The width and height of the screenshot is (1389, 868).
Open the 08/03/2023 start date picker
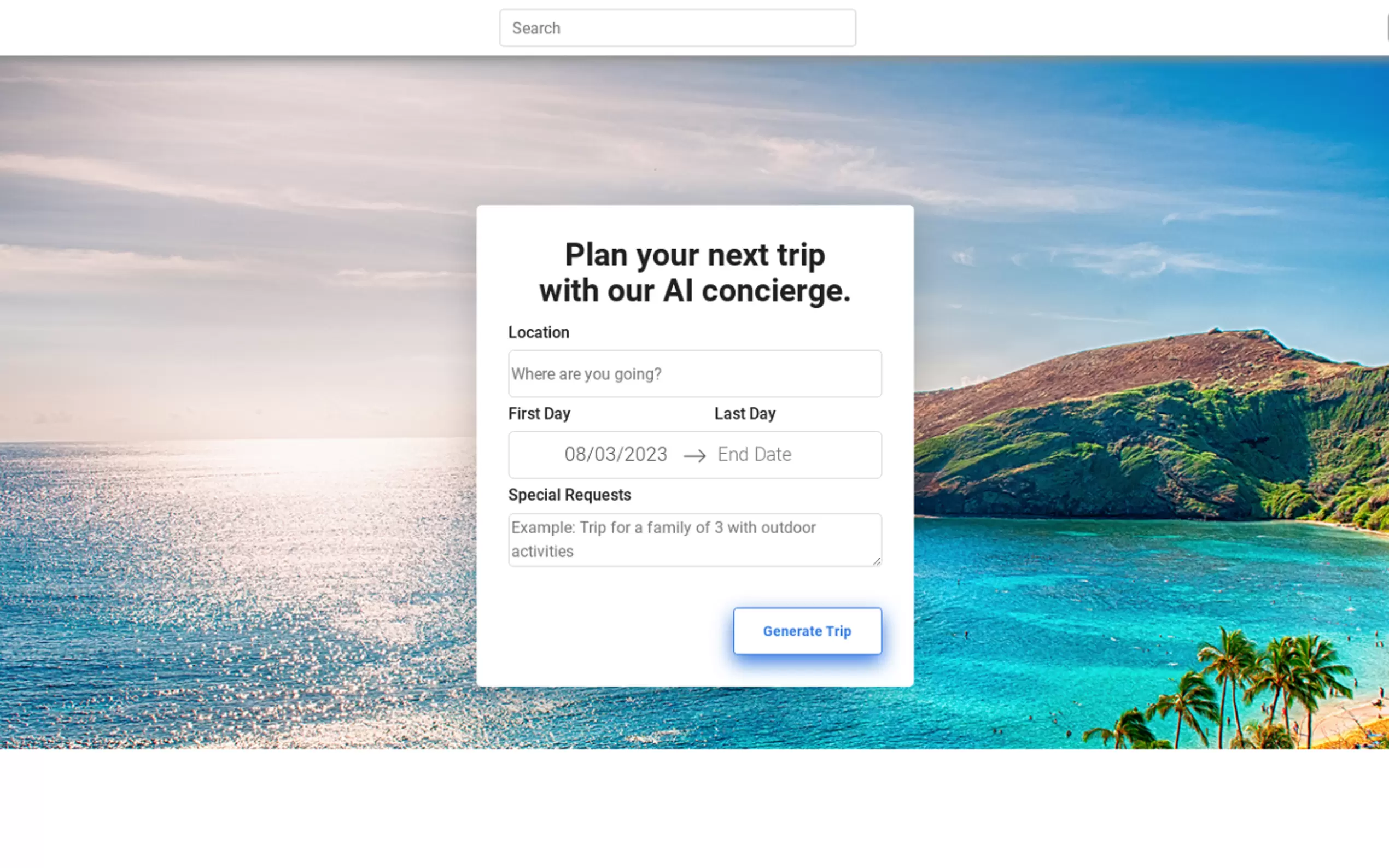615,455
